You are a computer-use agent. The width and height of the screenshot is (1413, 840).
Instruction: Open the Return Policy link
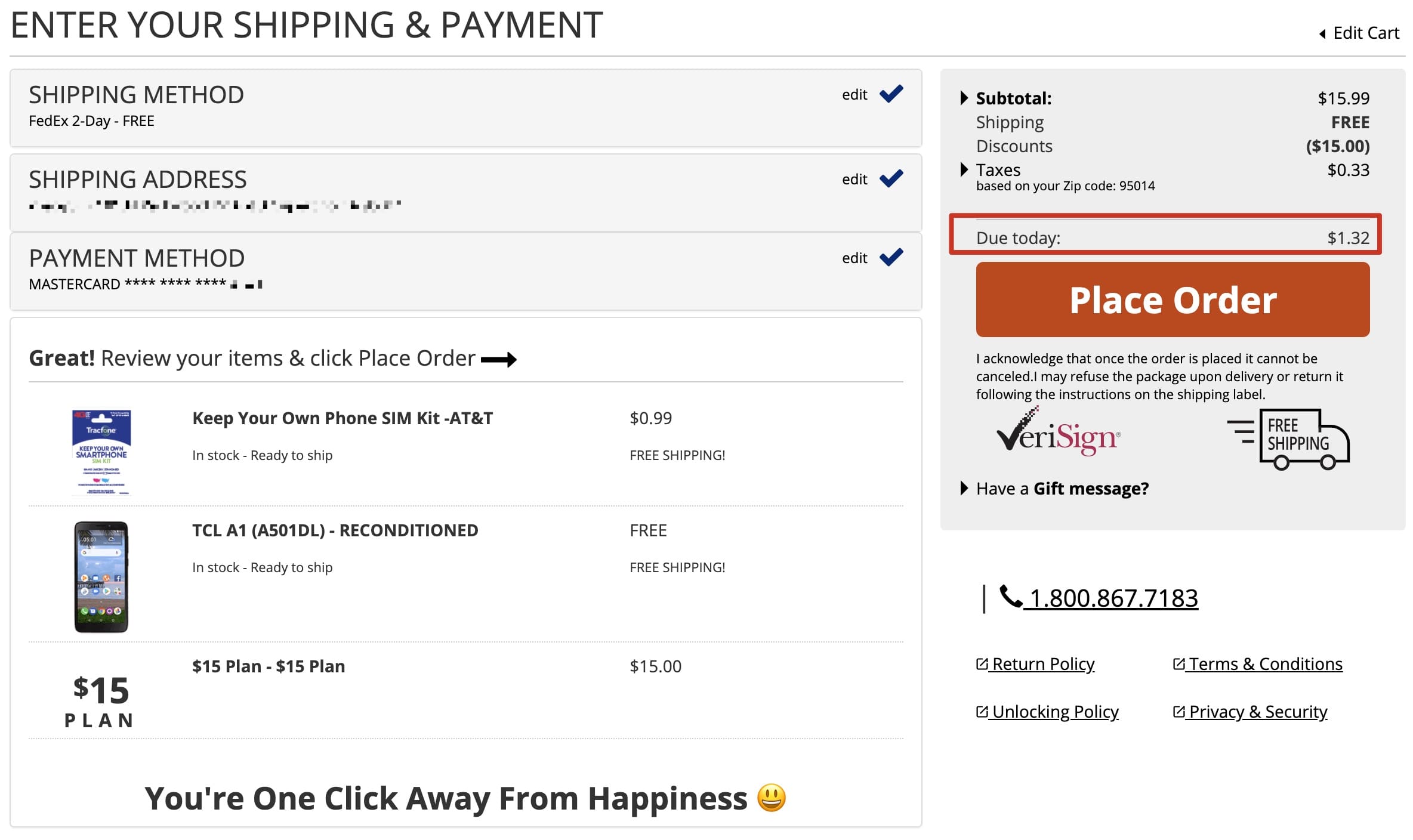[x=1042, y=664]
